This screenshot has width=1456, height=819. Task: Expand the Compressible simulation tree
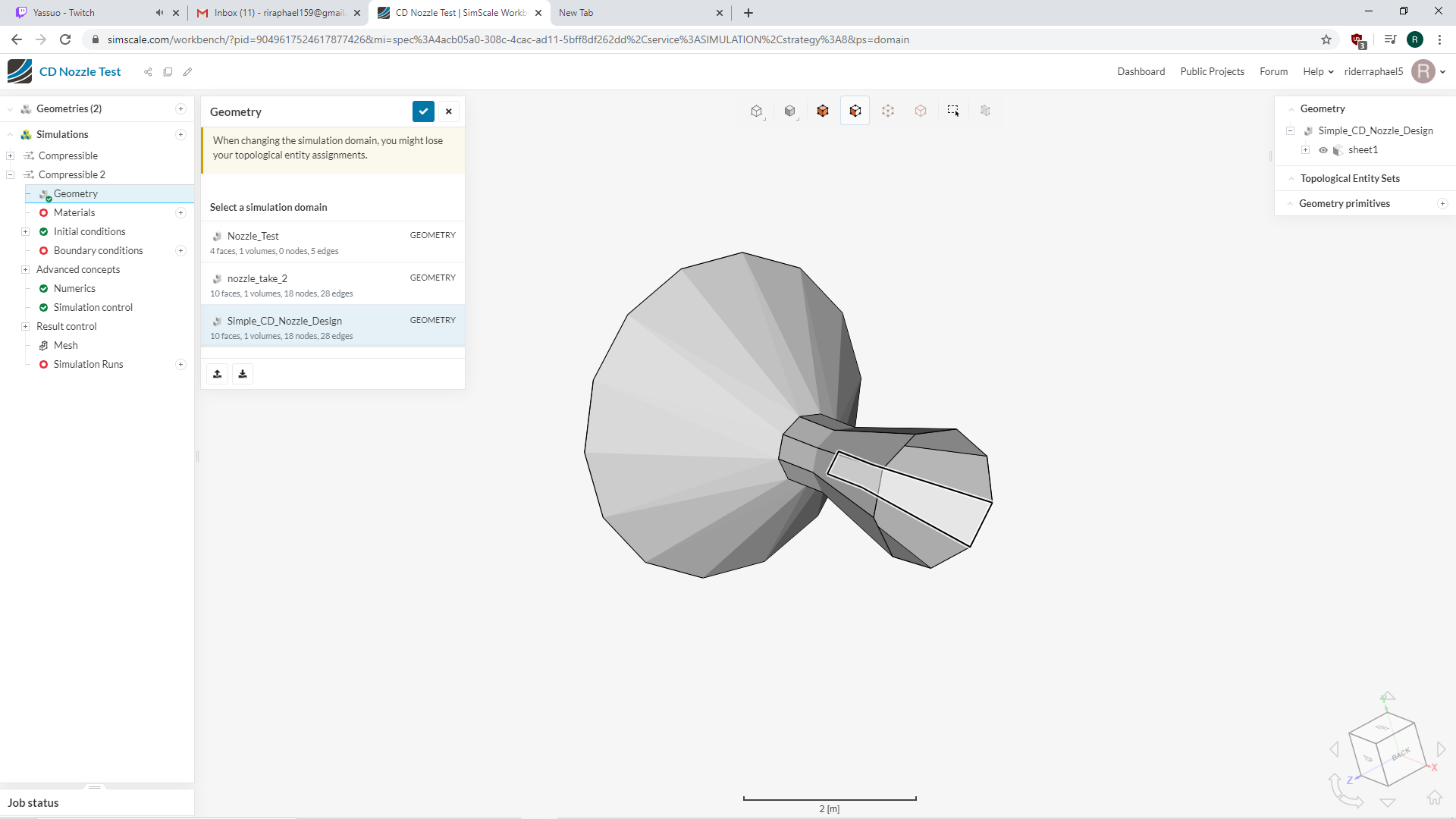[11, 156]
